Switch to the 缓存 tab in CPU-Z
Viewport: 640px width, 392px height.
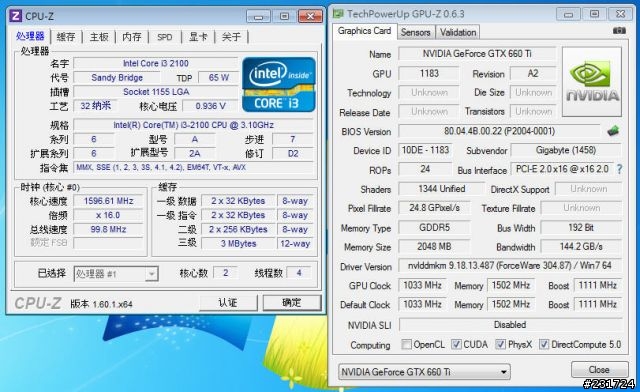66,37
